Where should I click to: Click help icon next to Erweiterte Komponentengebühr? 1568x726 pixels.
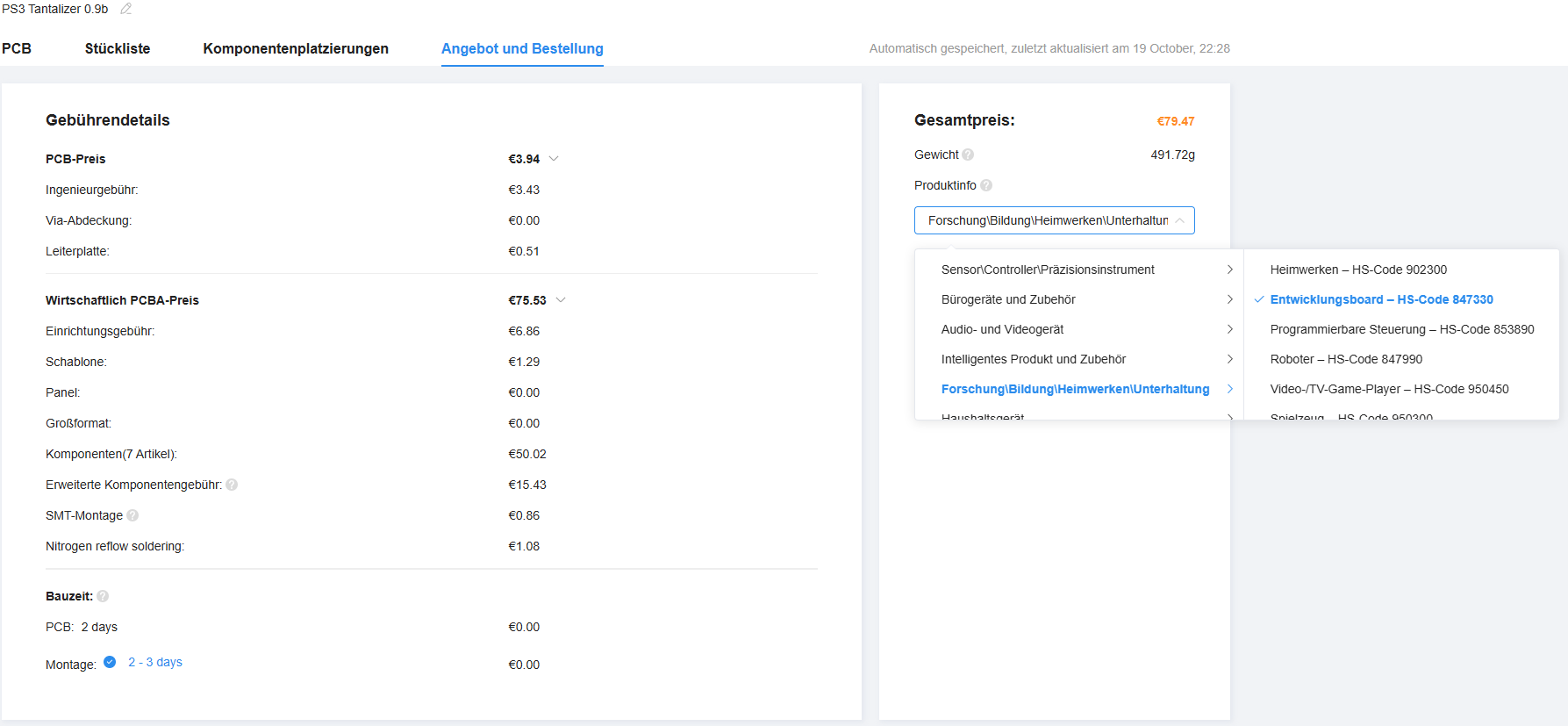click(x=232, y=485)
